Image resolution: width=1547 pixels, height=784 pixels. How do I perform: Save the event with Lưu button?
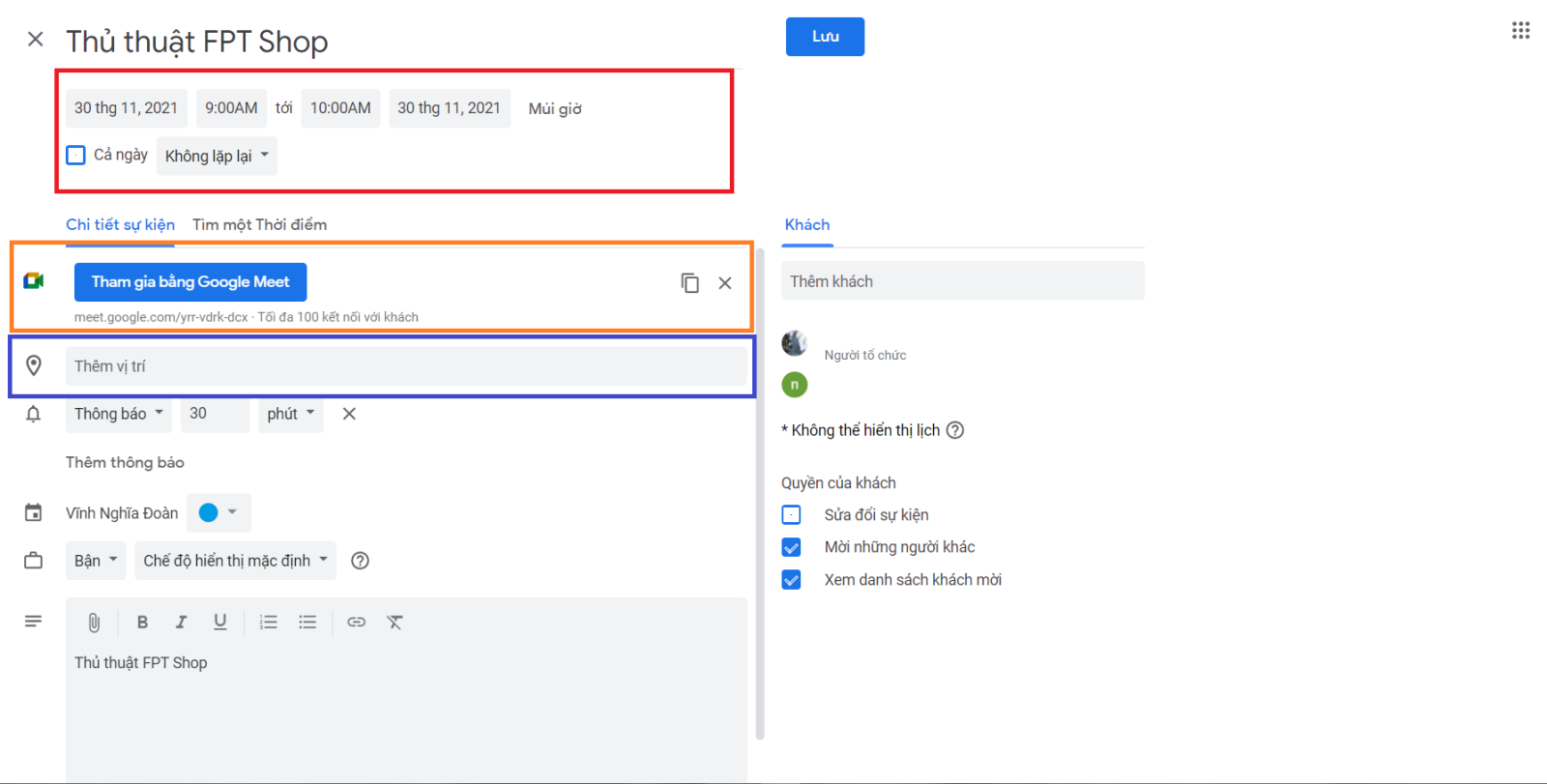coord(825,37)
